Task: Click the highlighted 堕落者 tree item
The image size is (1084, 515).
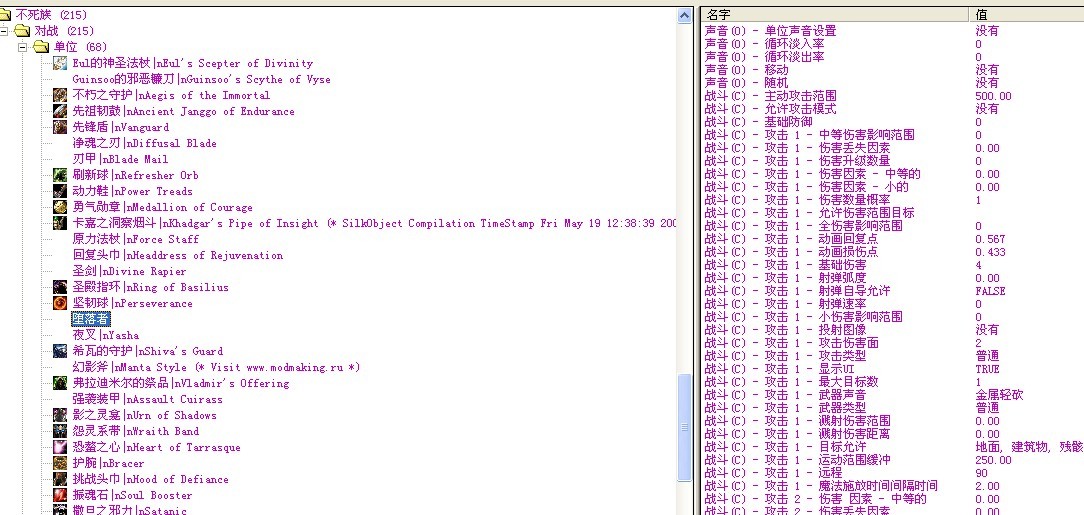Action: [x=91, y=319]
